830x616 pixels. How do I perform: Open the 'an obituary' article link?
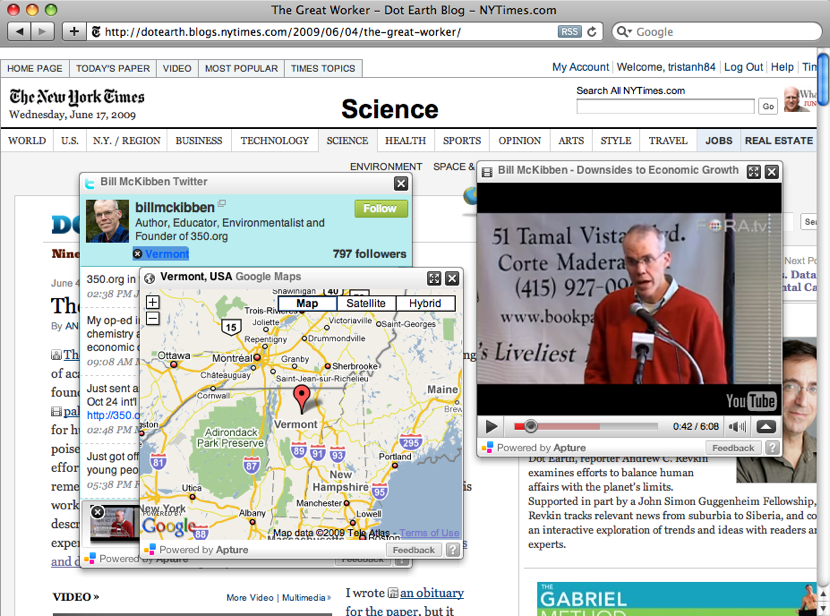point(432,593)
